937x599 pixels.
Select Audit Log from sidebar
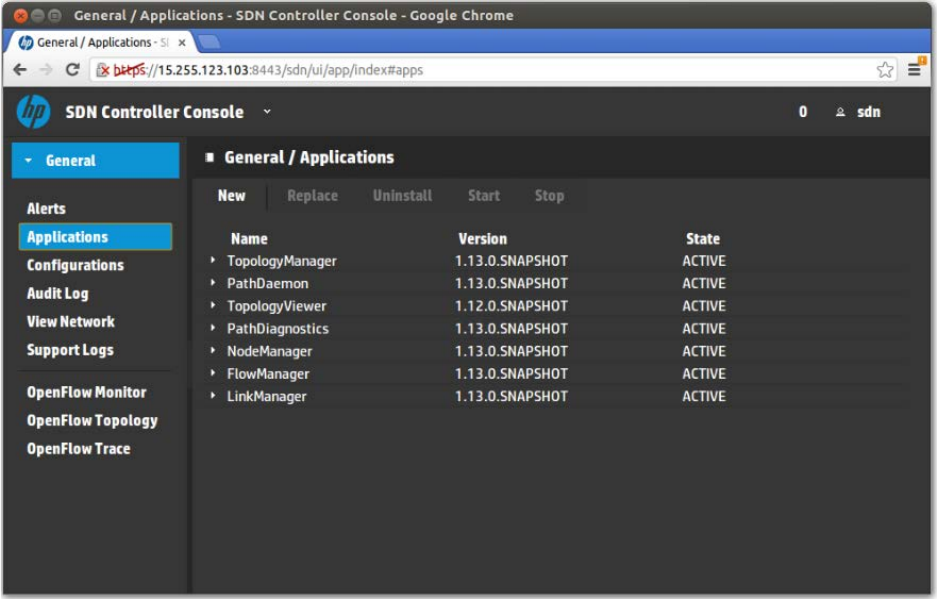tap(57, 294)
